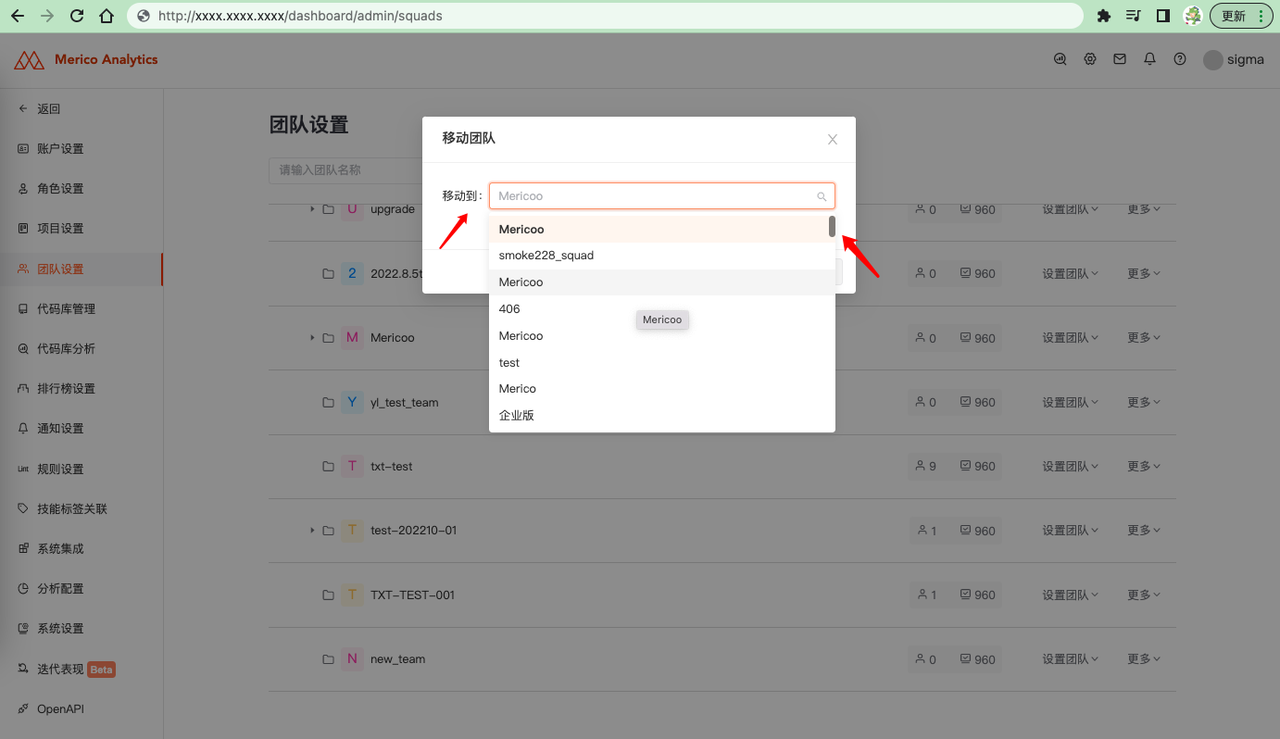Viewport: 1280px width, 739px height.
Task: Open 更多 dropdown for yl_test_team
Action: [1144, 402]
